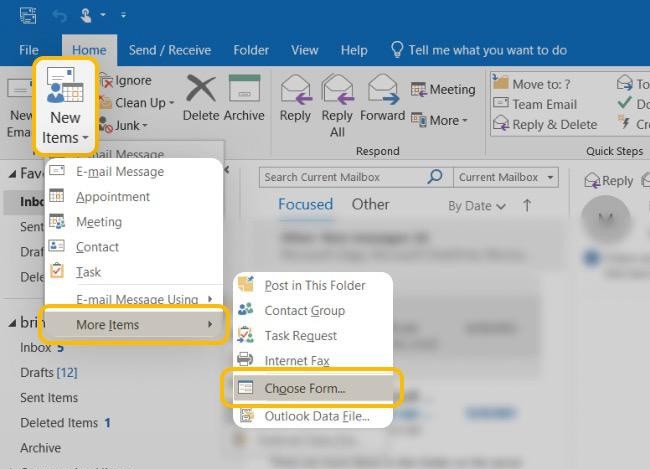The height and width of the screenshot is (469, 650).
Task: Forward the selected email
Action: pos(382,90)
